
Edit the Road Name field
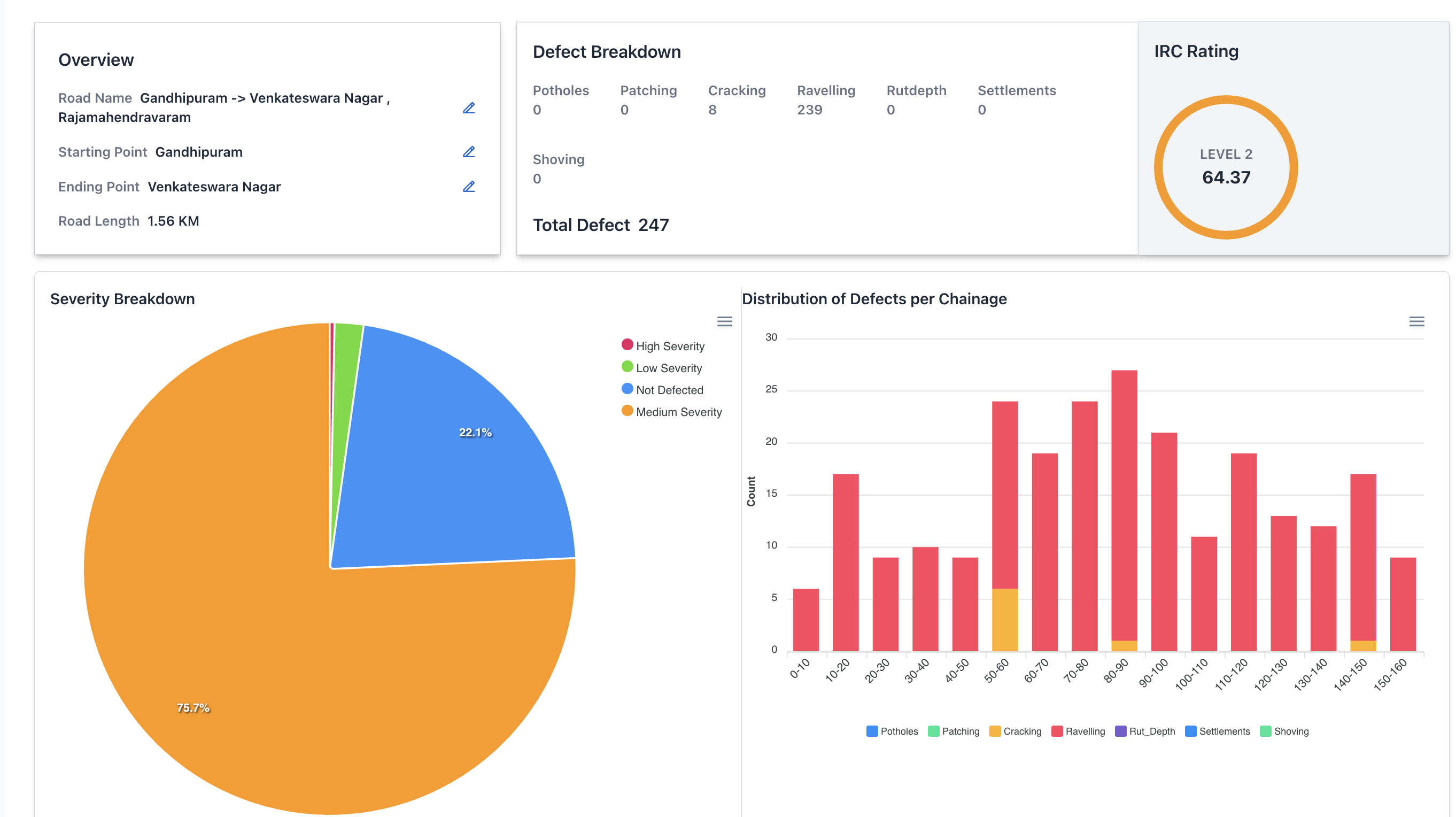[469, 108]
